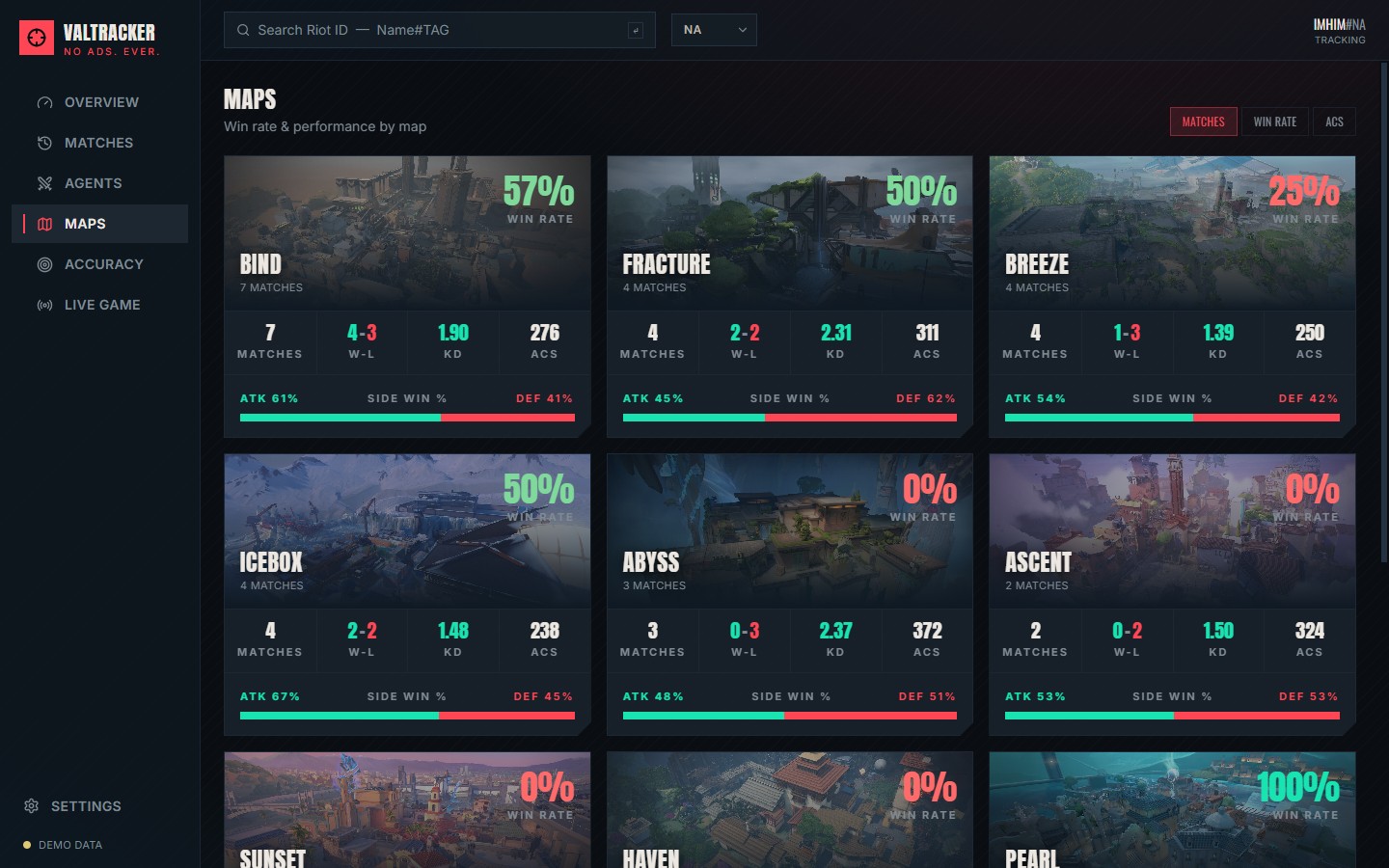Image resolution: width=1389 pixels, height=868 pixels.
Task: Click the enter-key icon in search box
Action: tap(636, 30)
